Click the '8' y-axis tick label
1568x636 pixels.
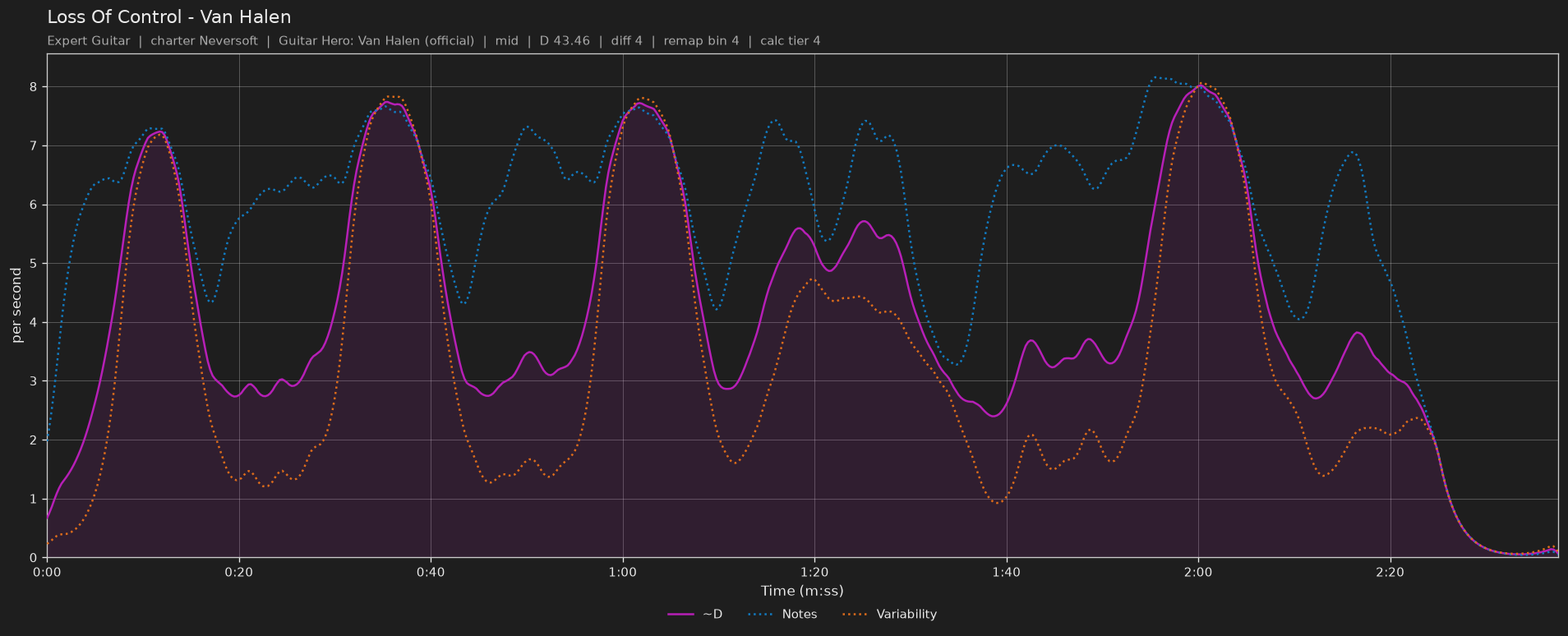[x=34, y=87]
